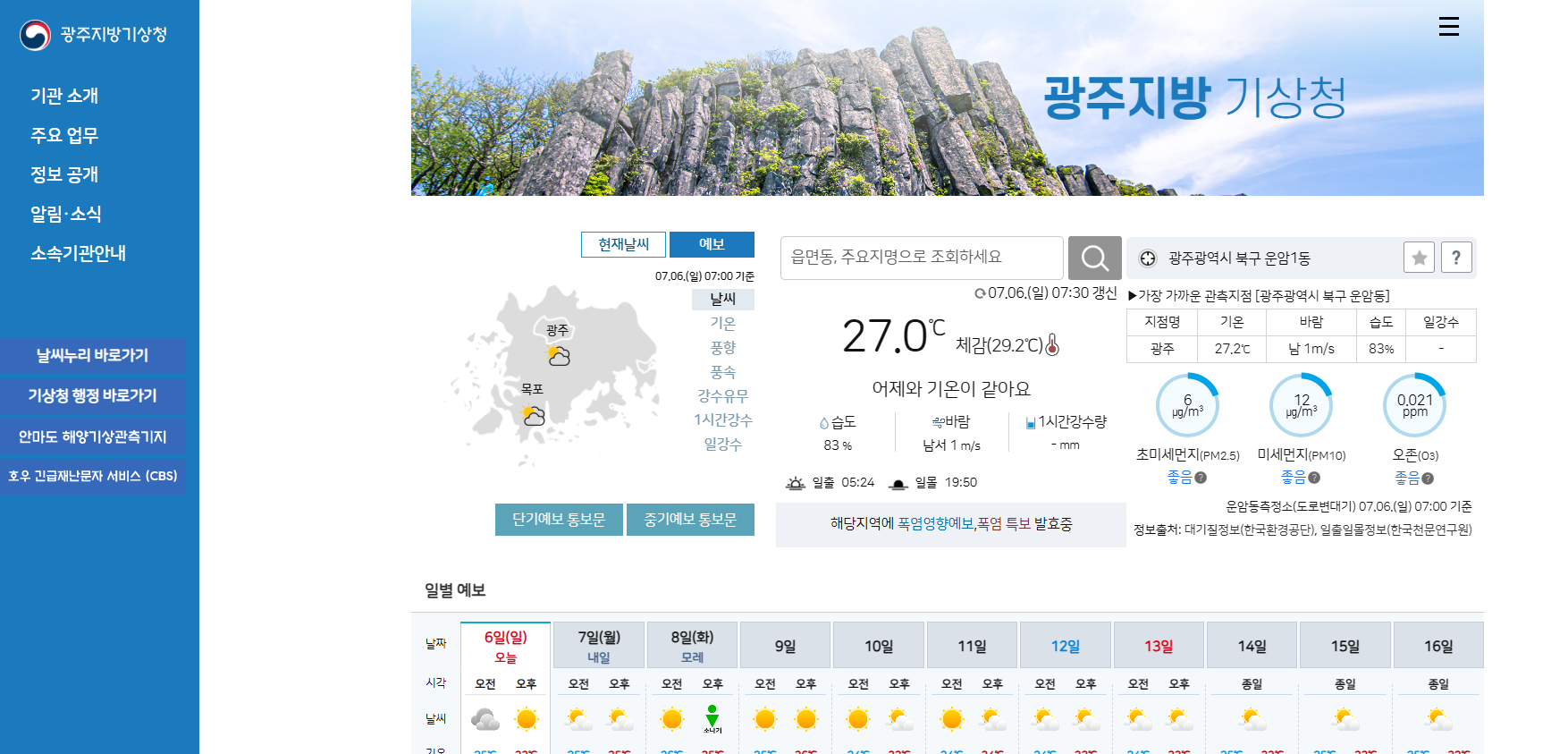1568x754 pixels.
Task: Follow the 폭염 특보 link
Action: coord(1004,524)
